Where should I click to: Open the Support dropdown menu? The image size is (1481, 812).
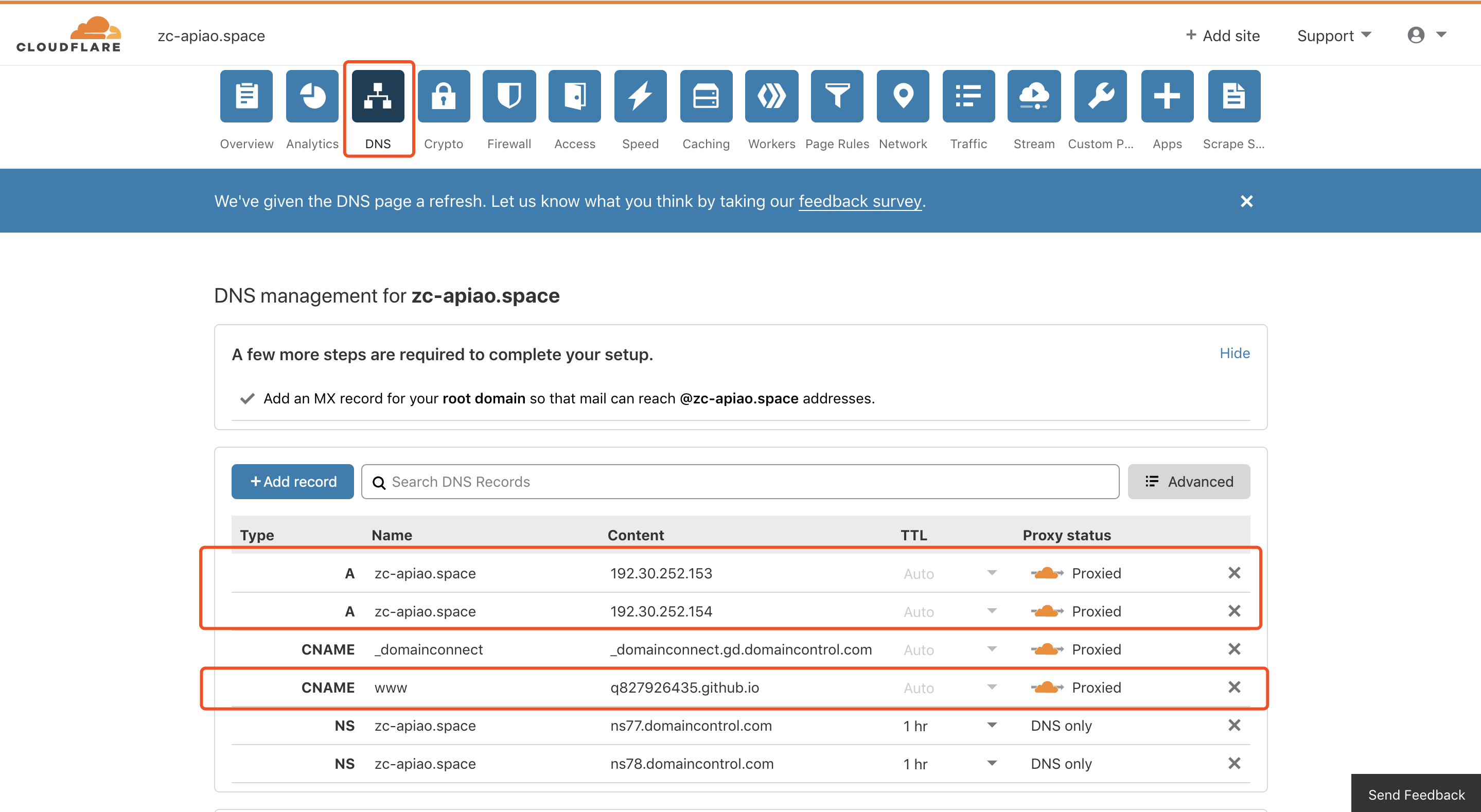(1334, 36)
